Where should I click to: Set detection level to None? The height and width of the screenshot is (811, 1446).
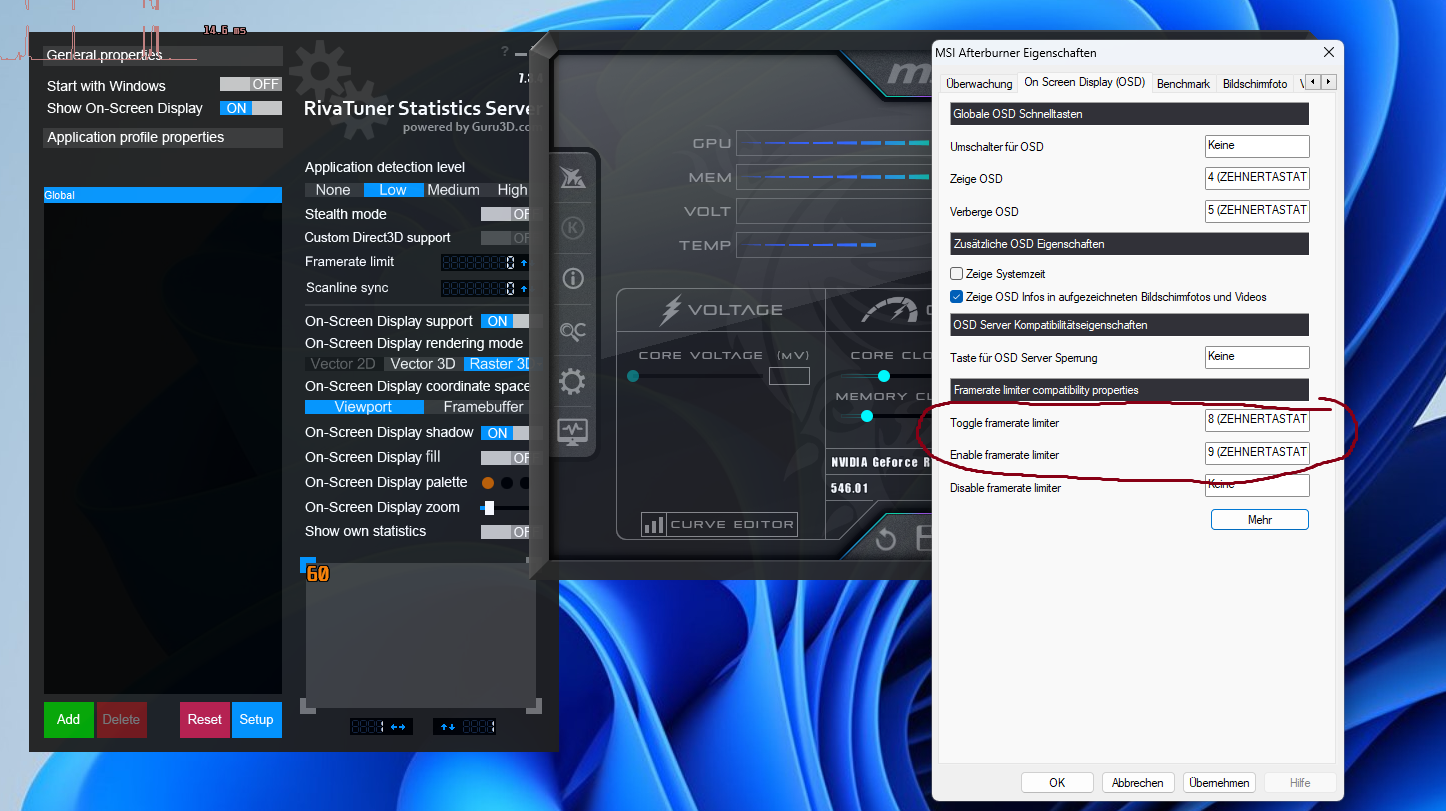point(333,190)
